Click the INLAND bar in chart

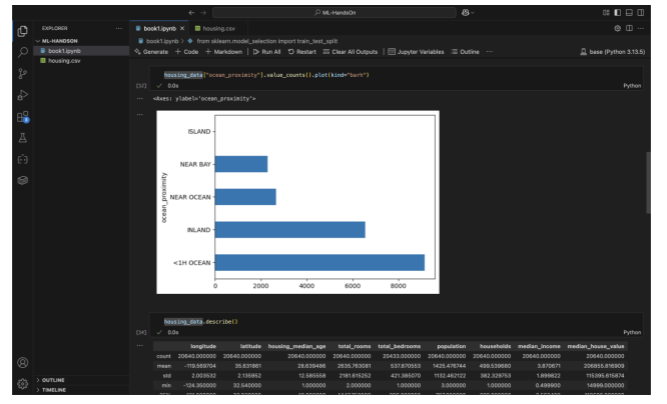click(x=290, y=230)
